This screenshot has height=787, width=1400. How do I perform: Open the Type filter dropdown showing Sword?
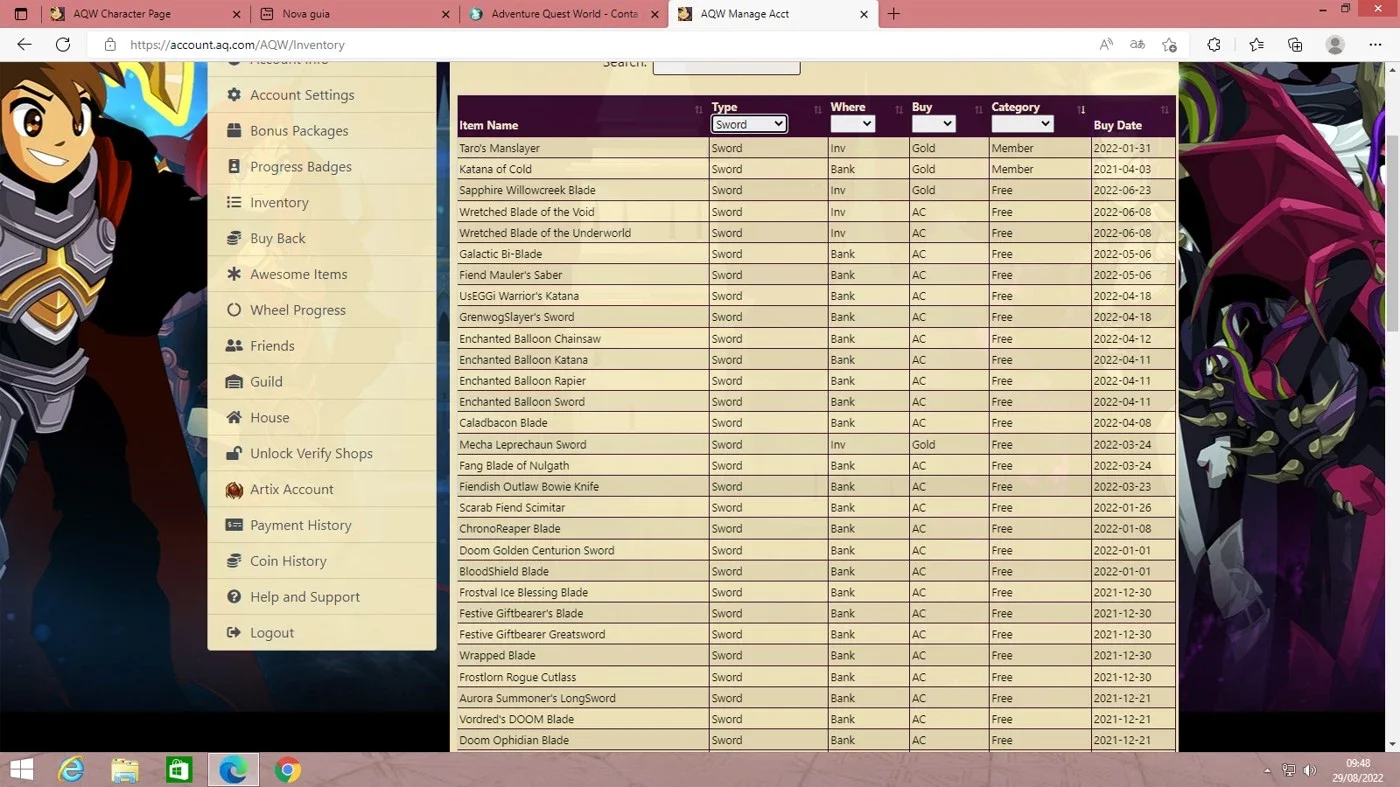click(749, 124)
